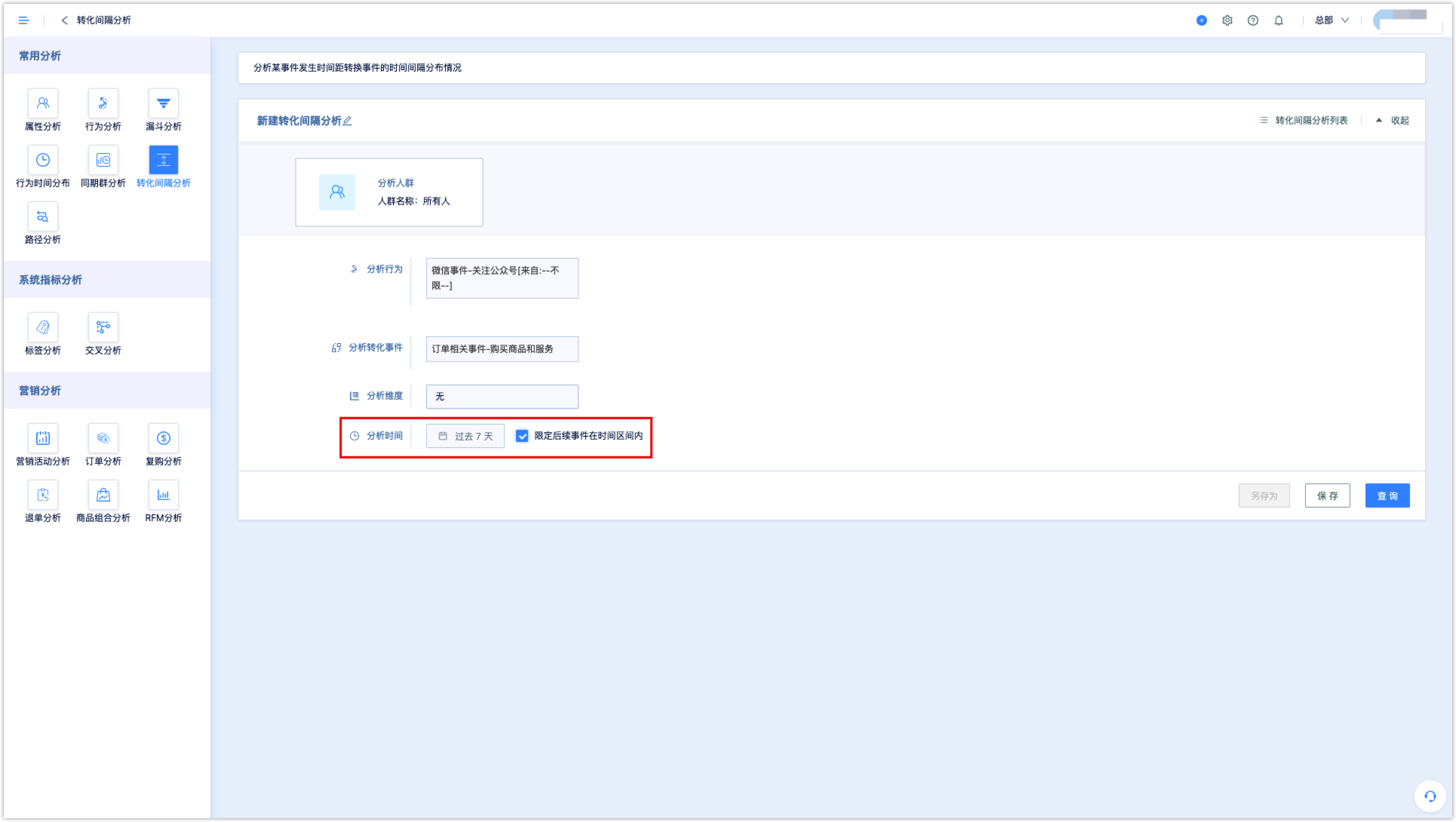Open 行为分析 tool icon
1456x822 pixels.
[x=103, y=103]
